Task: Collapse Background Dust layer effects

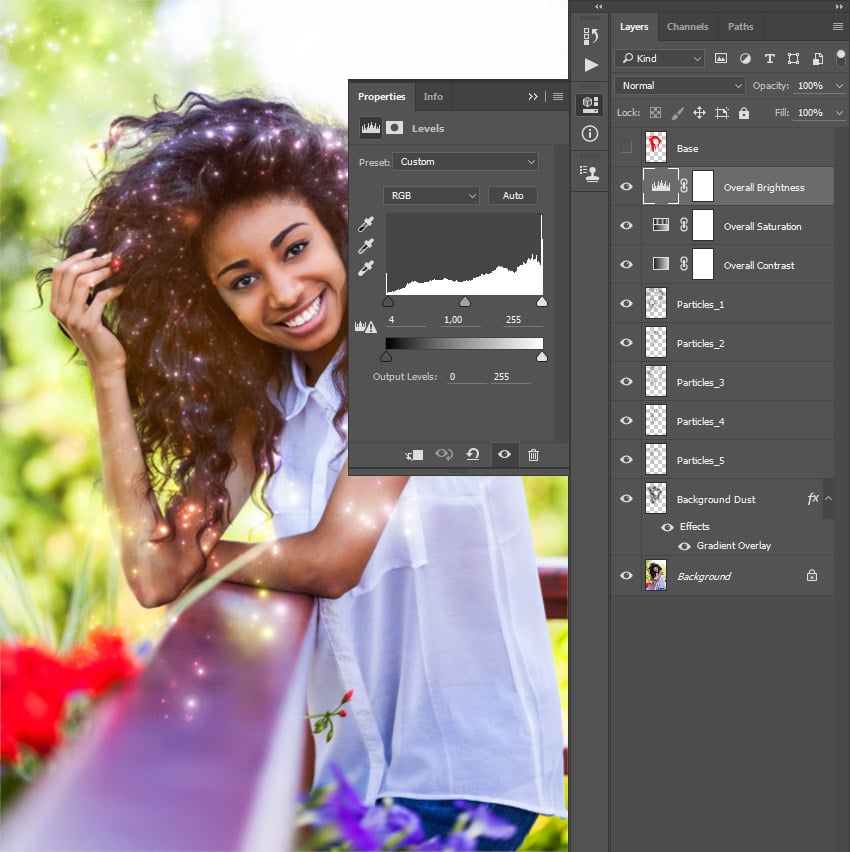Action: [828, 498]
